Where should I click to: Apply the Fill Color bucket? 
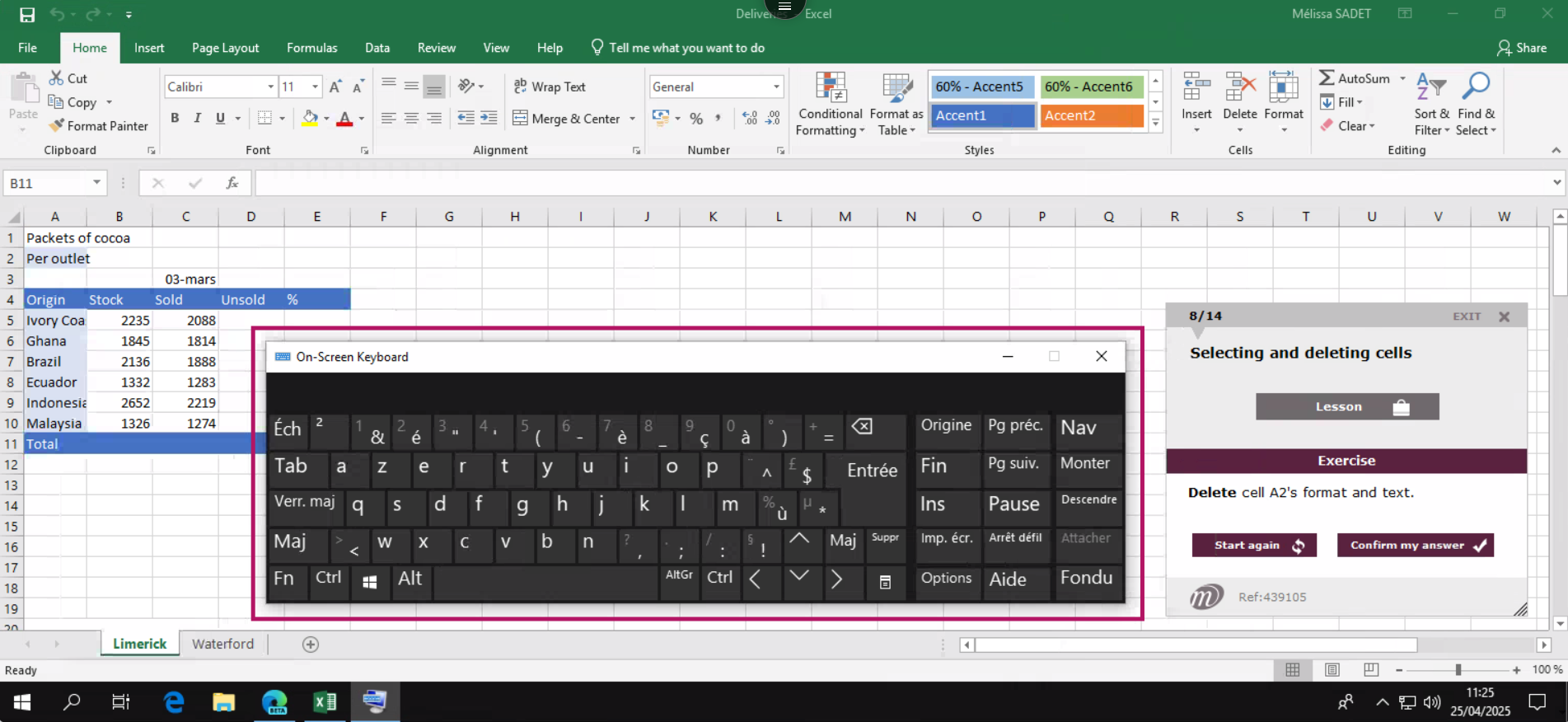tap(310, 118)
